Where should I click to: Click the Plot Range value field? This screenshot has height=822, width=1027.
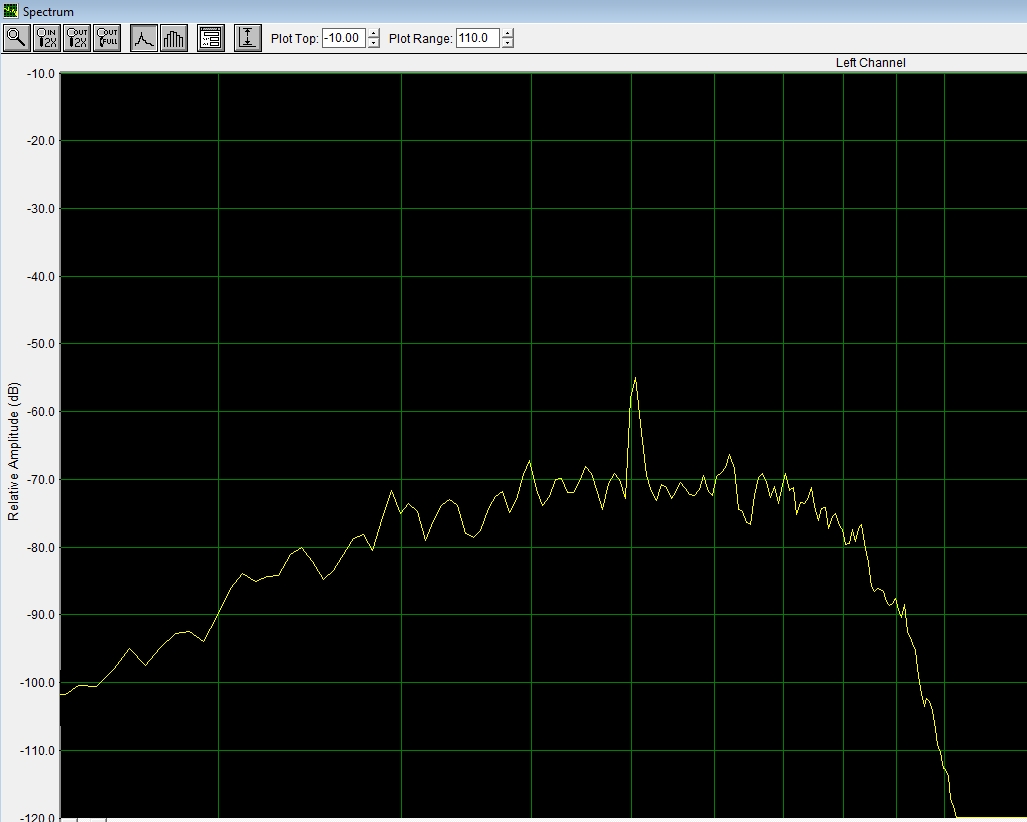(477, 39)
